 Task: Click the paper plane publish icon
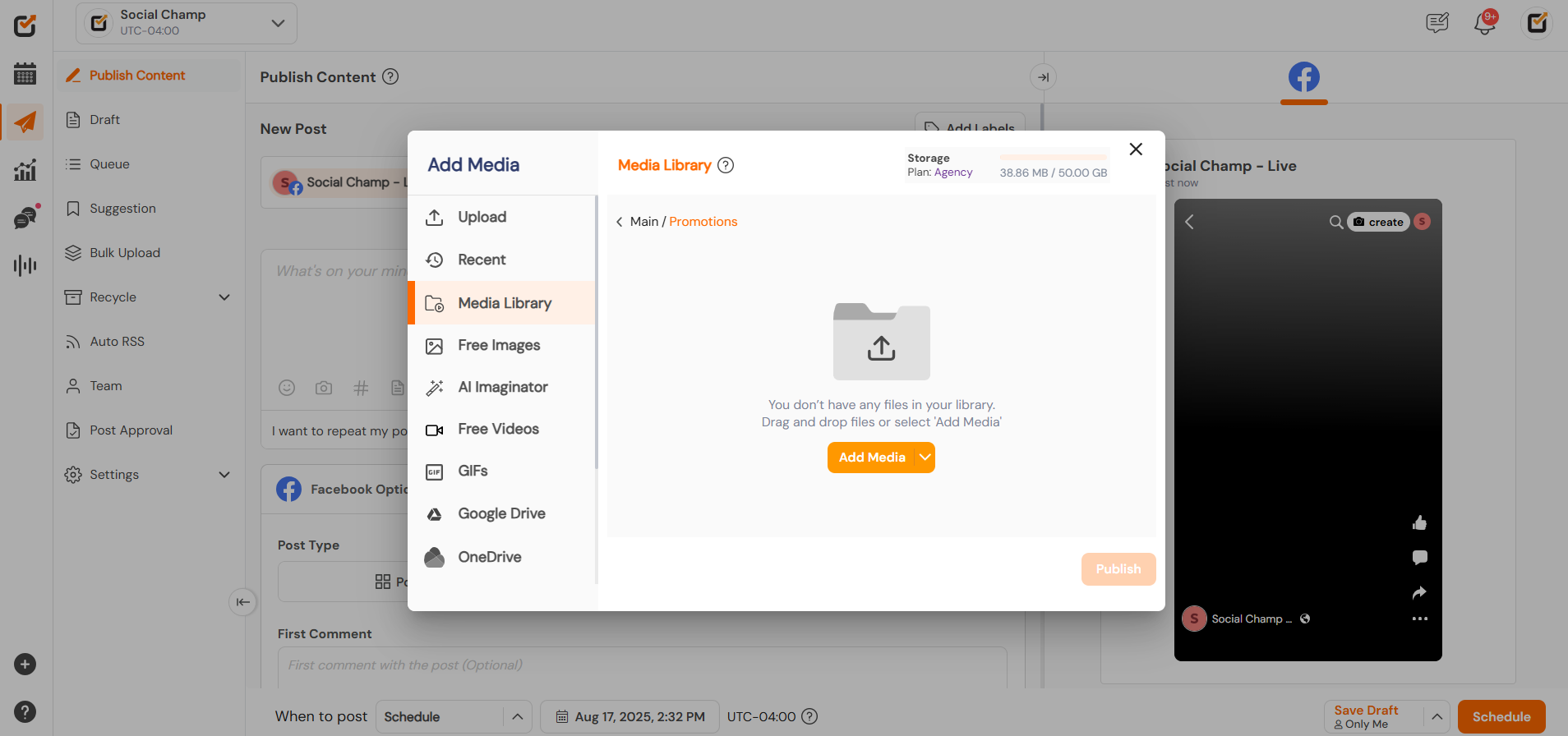tap(25, 122)
